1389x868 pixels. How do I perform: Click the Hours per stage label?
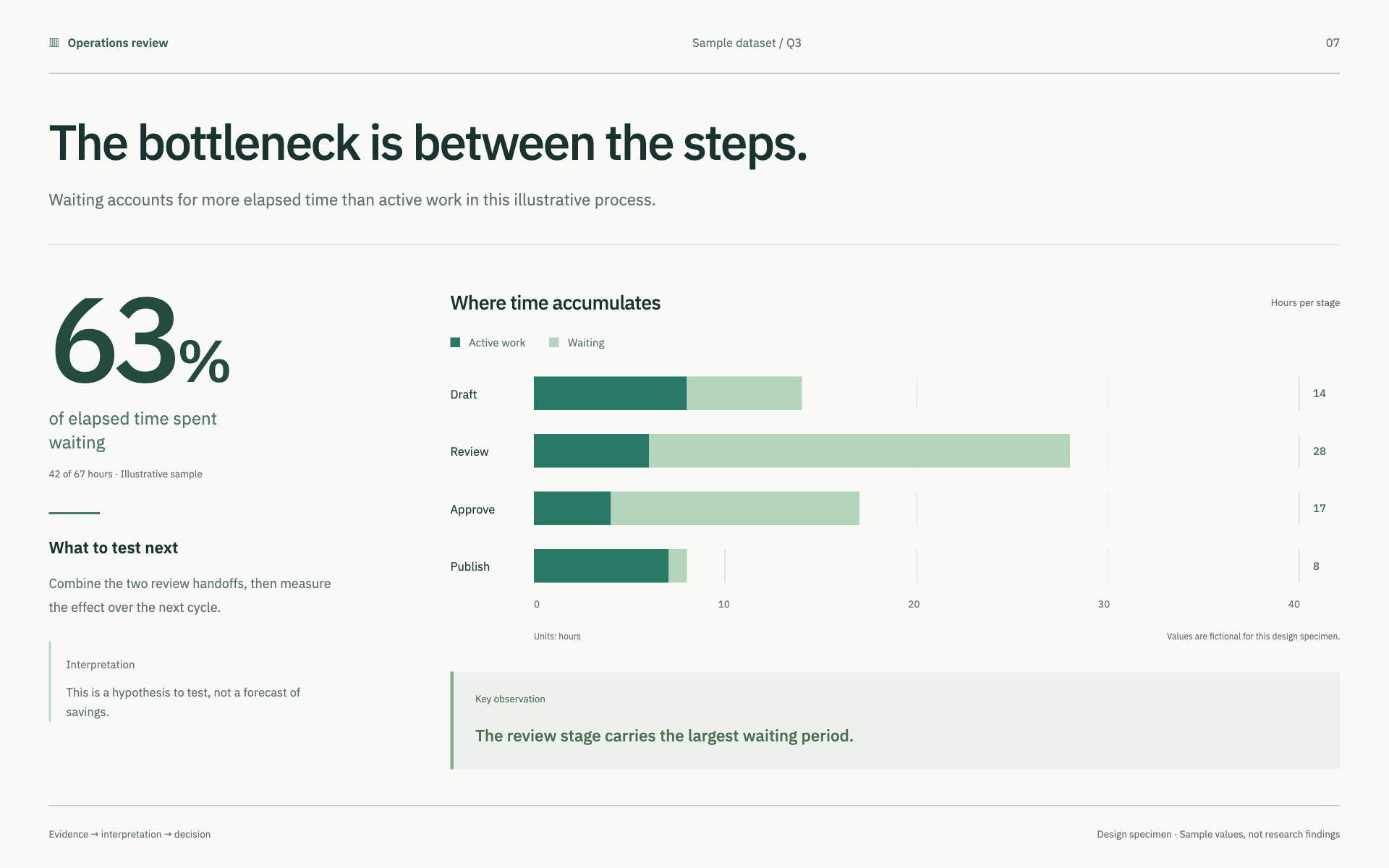point(1305,302)
